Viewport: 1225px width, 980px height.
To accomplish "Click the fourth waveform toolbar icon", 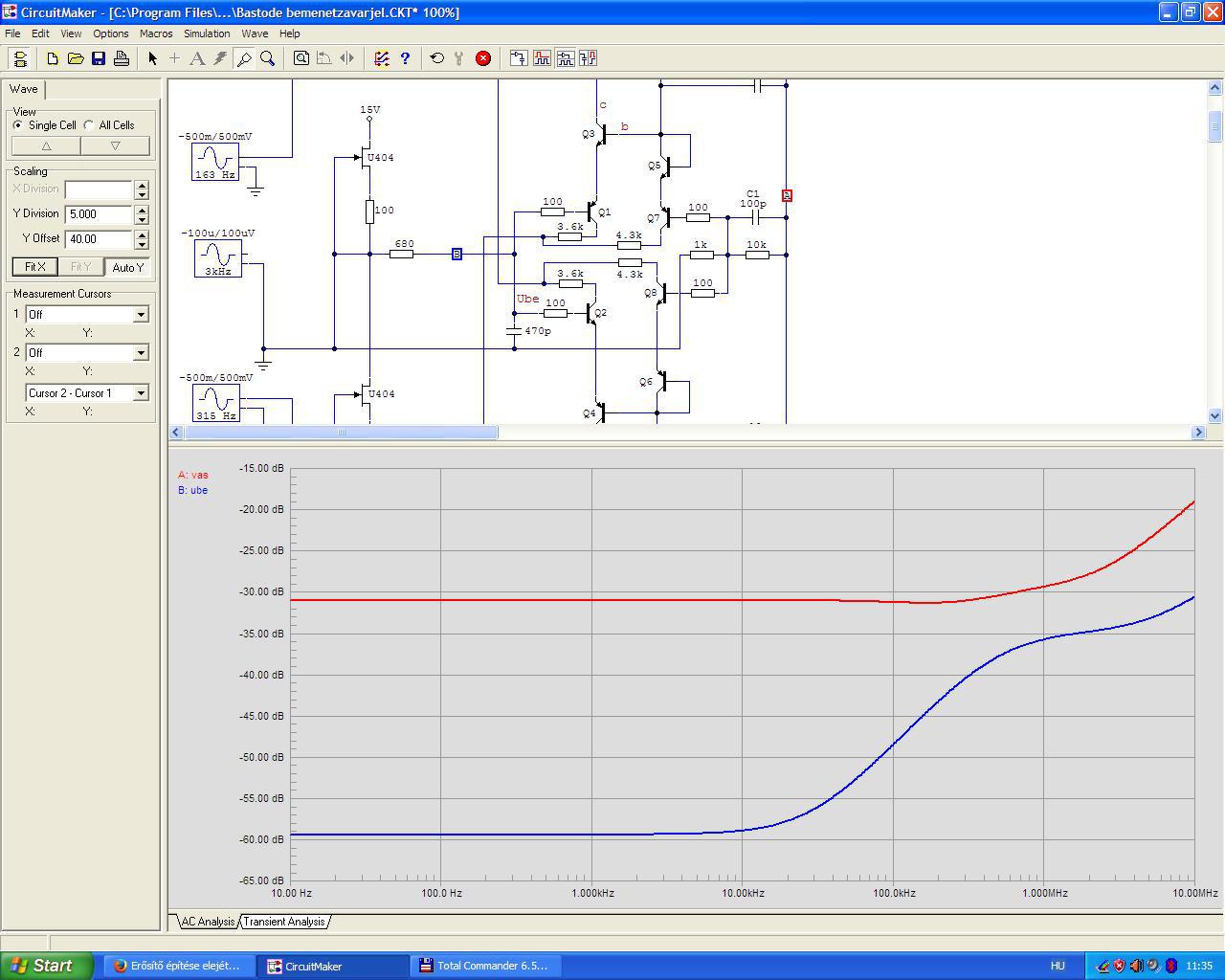I will pyautogui.click(x=588, y=58).
